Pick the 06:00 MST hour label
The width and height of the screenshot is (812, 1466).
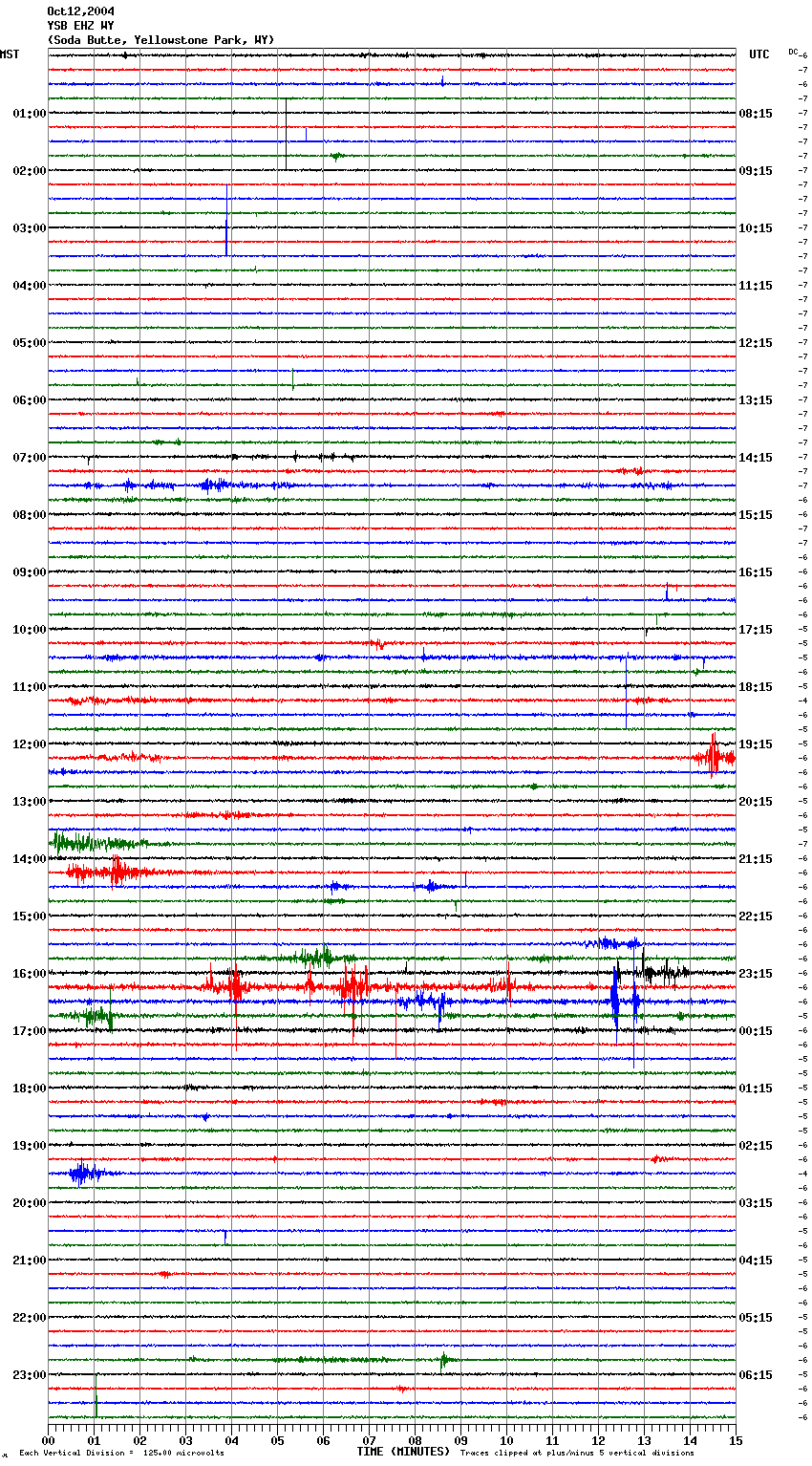[x=30, y=400]
